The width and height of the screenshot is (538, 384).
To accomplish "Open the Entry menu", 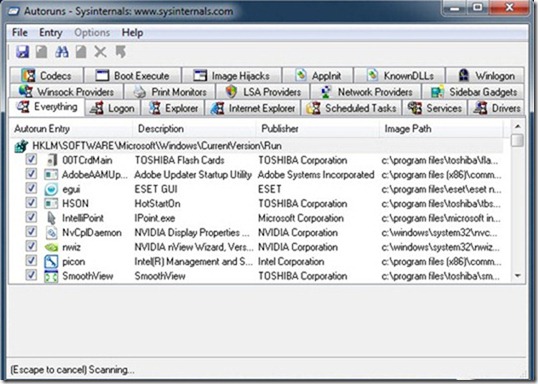I will (50, 33).
